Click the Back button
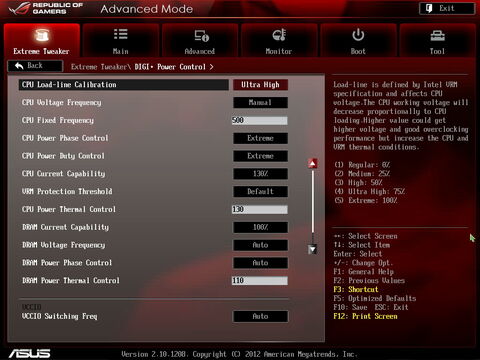Screen dimensions: 480x360 pyautogui.click(x=35, y=66)
